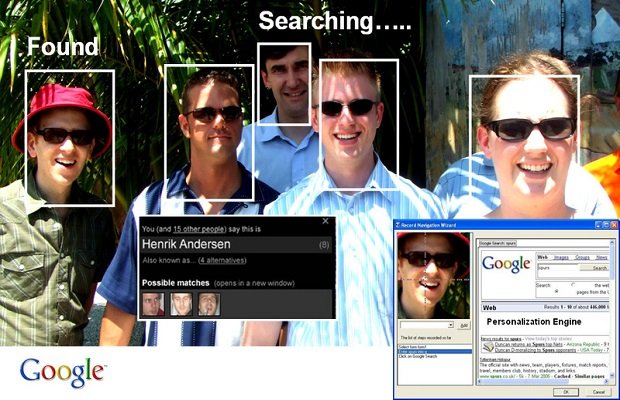620x400 pixels.
Task: Open "View today's top stories" link
Action: (x=548, y=339)
